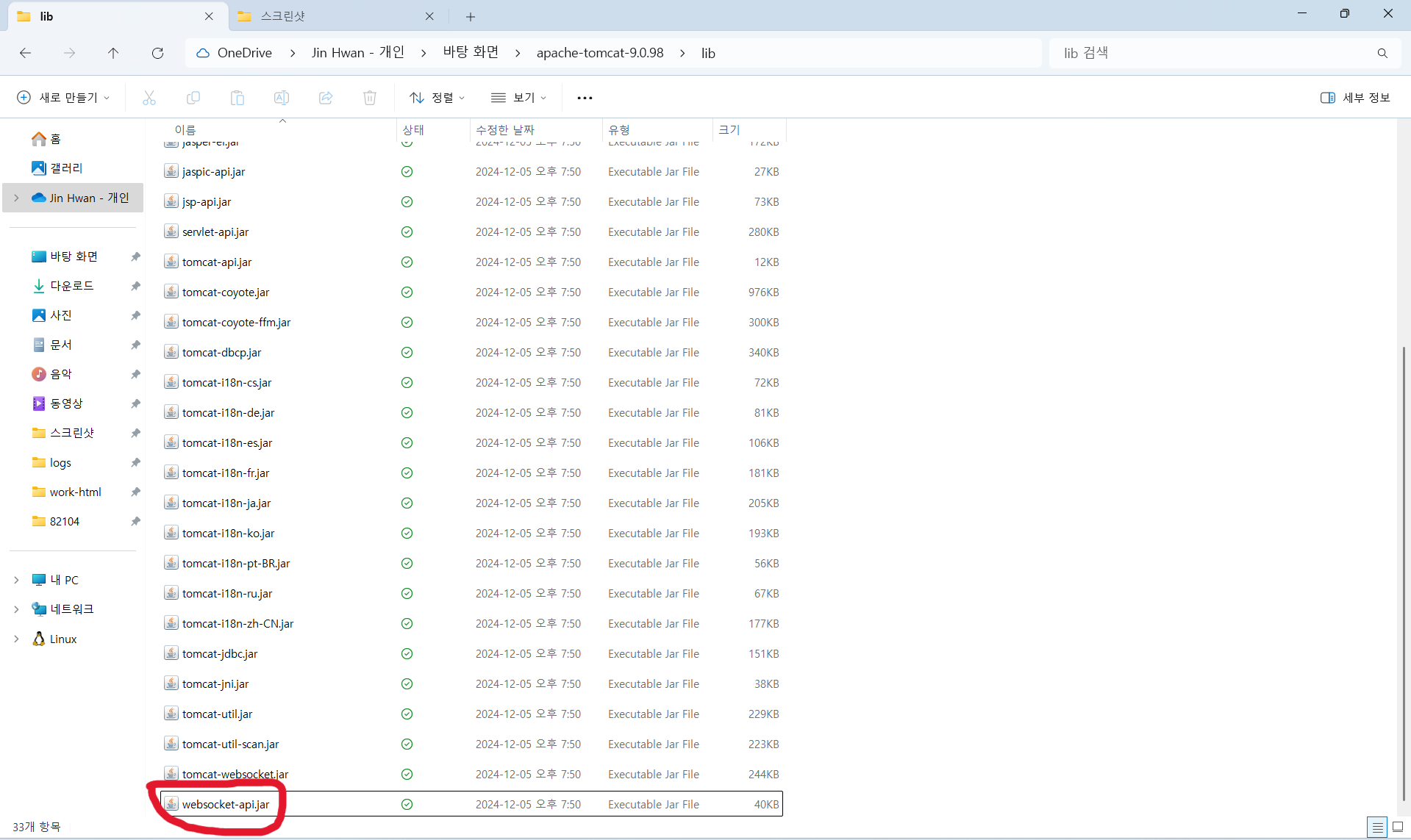This screenshot has height=840, width=1411.
Task: Expand the Jin Hwan - 개인 tree node
Action: (16, 198)
